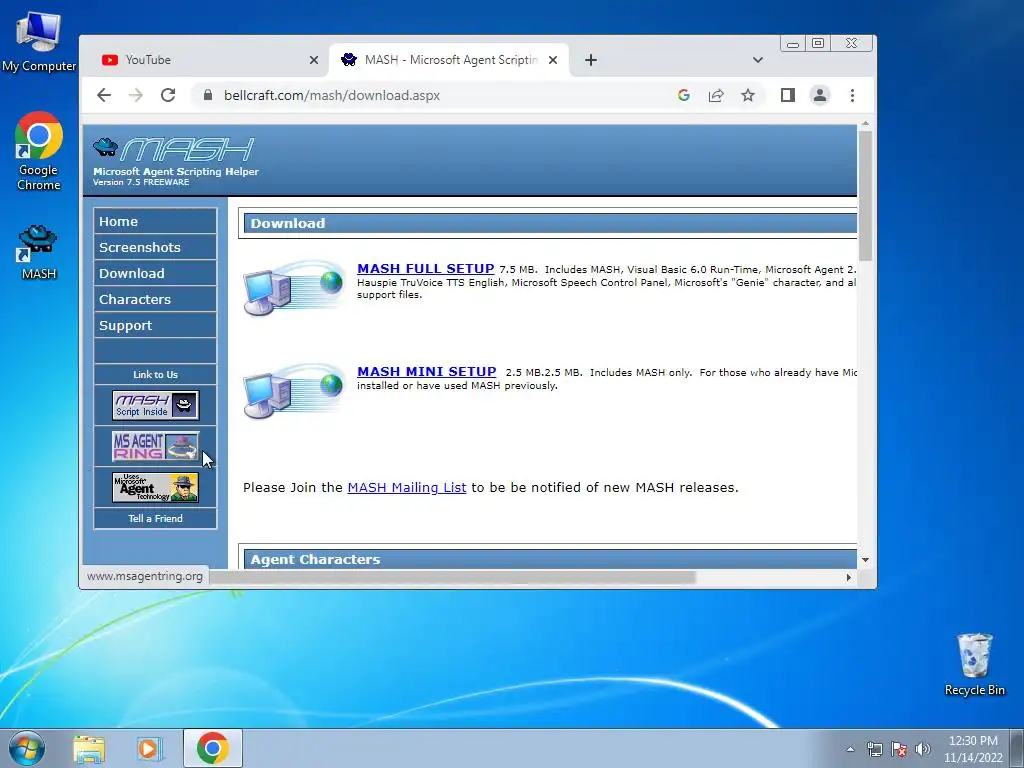
Task: Click the volume speaker tray icon
Action: click(x=923, y=749)
